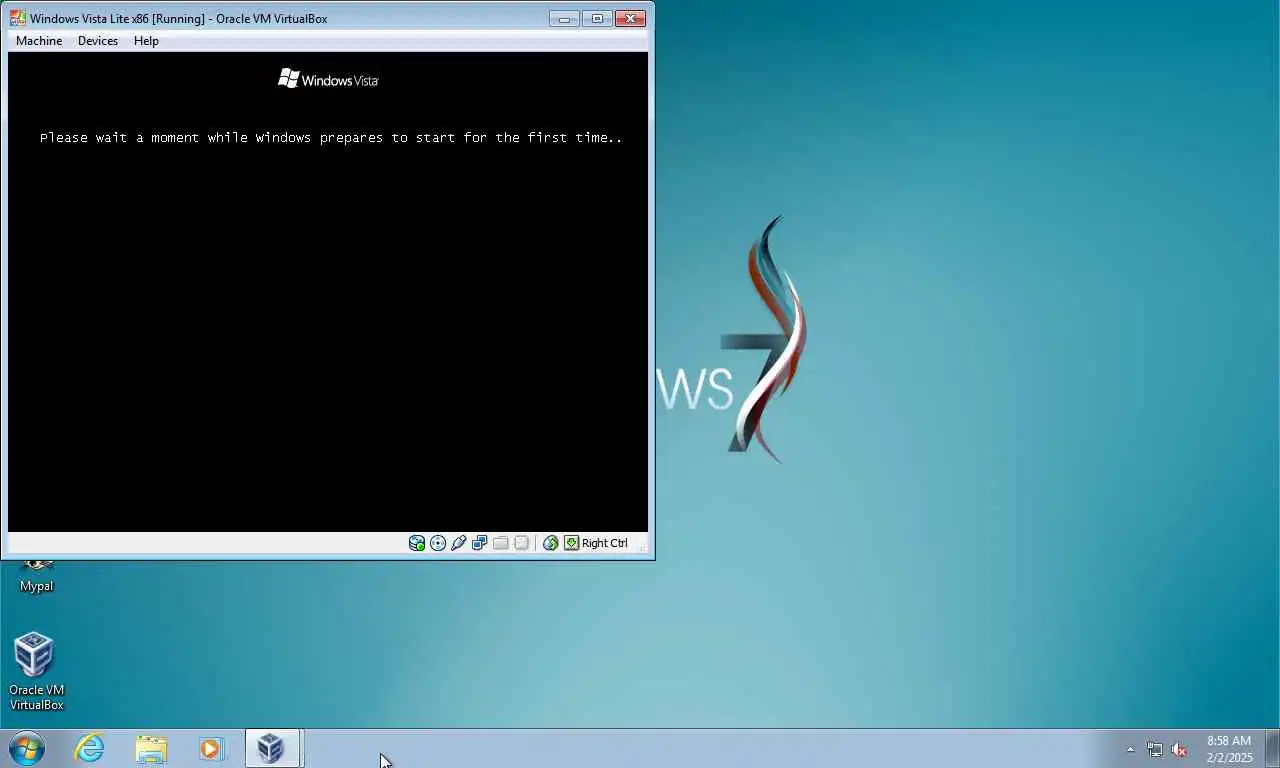Open the Help menu in VirtualBox

point(146,41)
